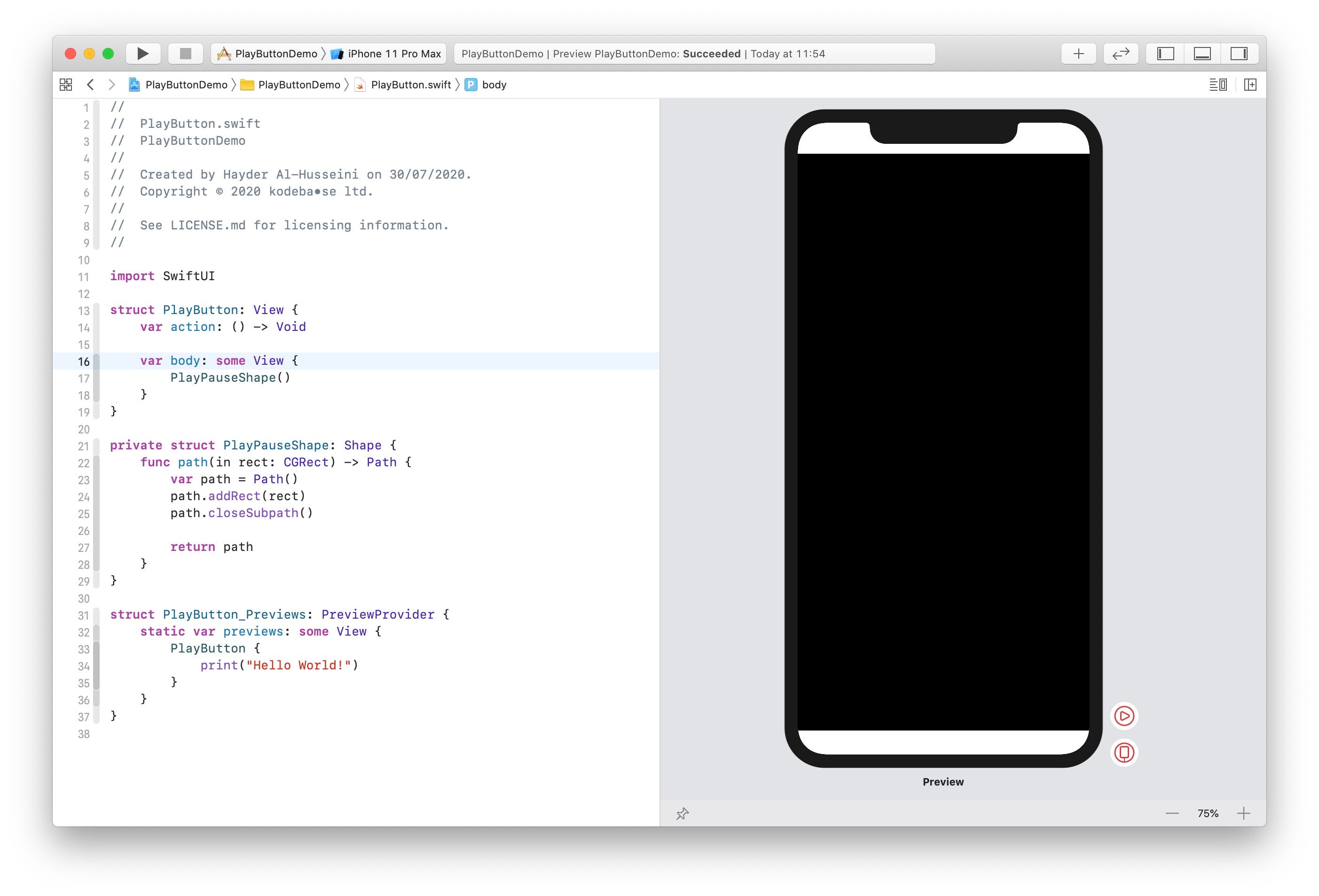Run the project with the Play button

pos(143,53)
